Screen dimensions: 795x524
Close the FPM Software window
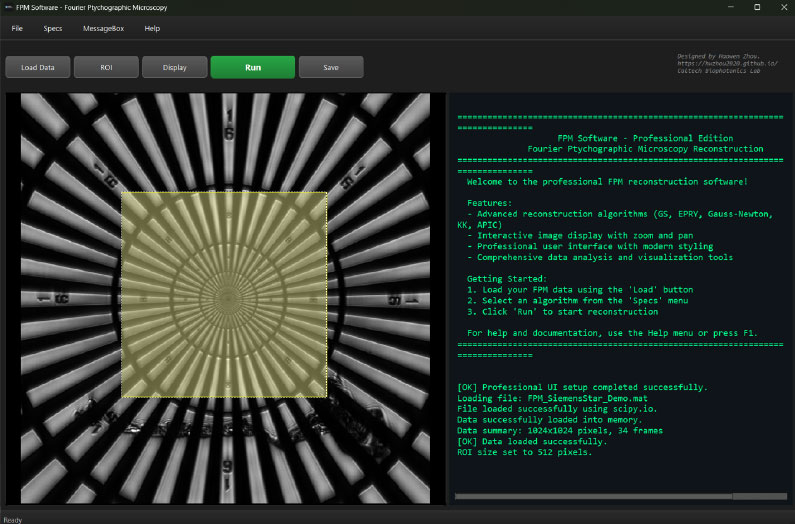point(782,7)
